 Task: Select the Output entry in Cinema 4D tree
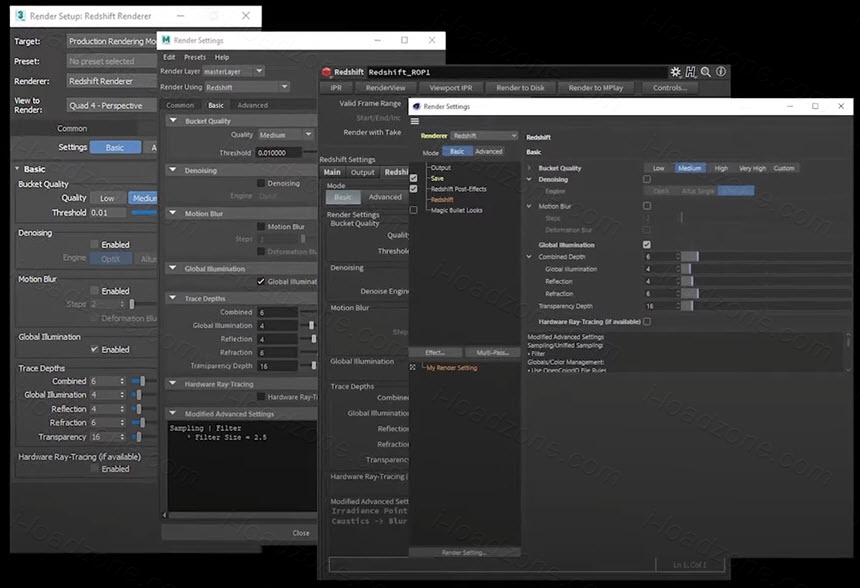click(x=441, y=168)
